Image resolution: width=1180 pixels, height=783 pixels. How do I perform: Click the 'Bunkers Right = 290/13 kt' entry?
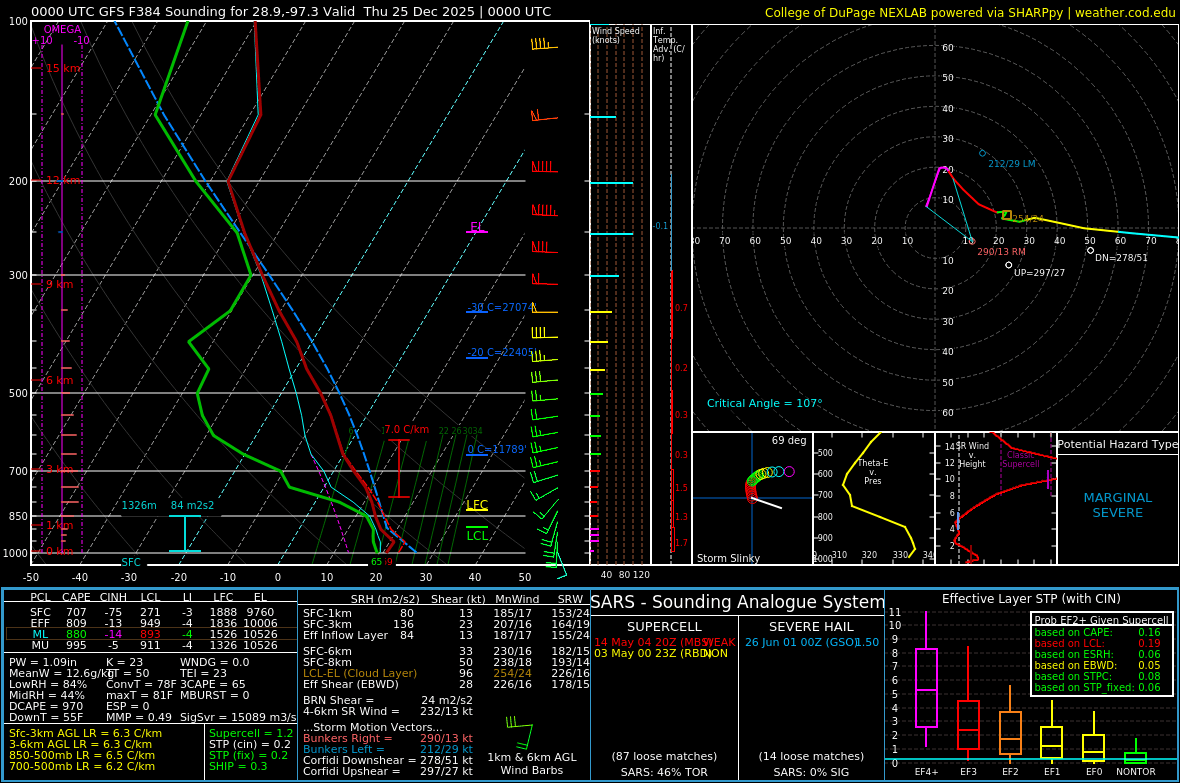tap(388, 739)
